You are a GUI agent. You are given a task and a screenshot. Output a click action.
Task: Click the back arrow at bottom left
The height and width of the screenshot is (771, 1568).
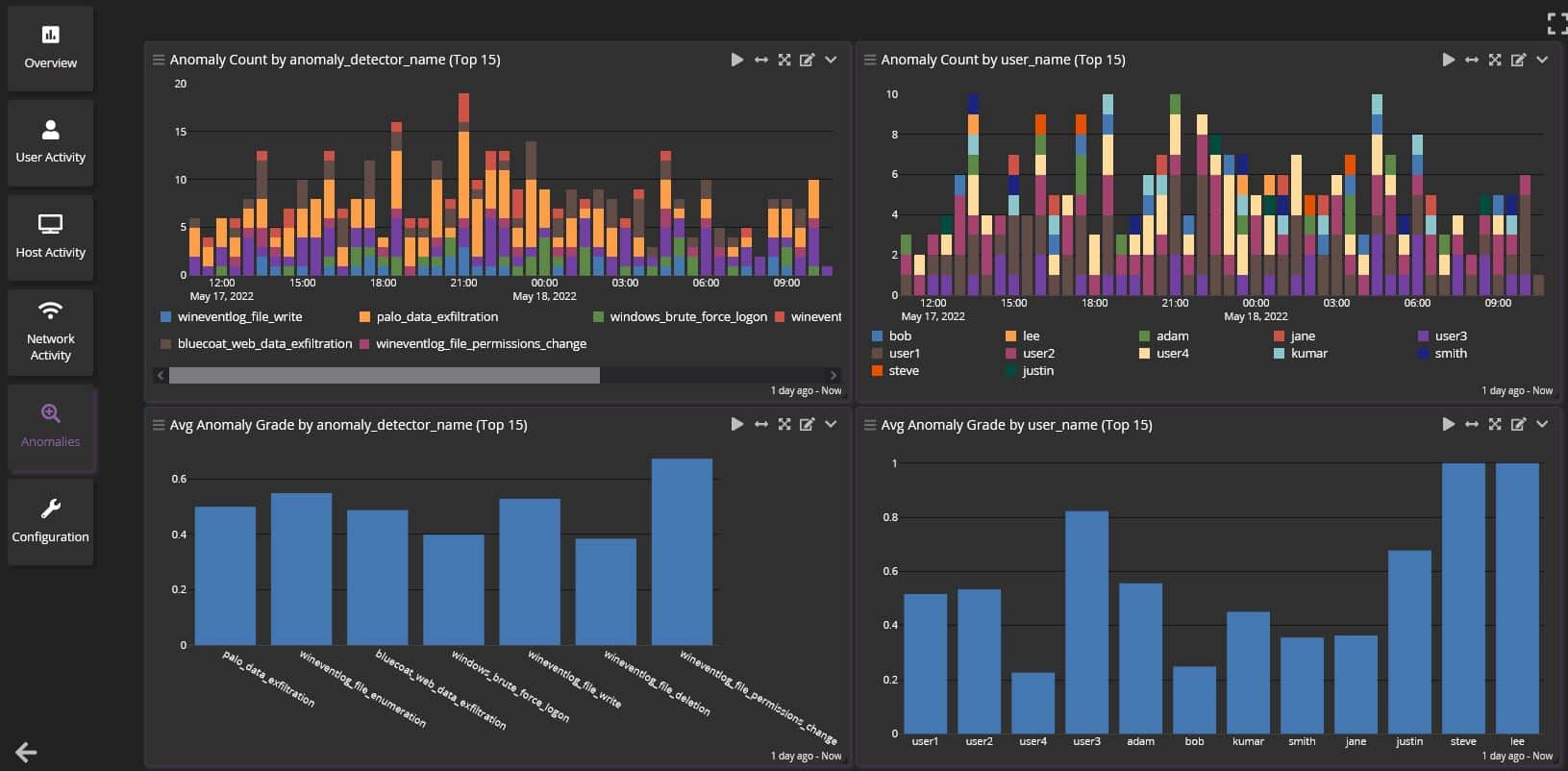pos(26,753)
